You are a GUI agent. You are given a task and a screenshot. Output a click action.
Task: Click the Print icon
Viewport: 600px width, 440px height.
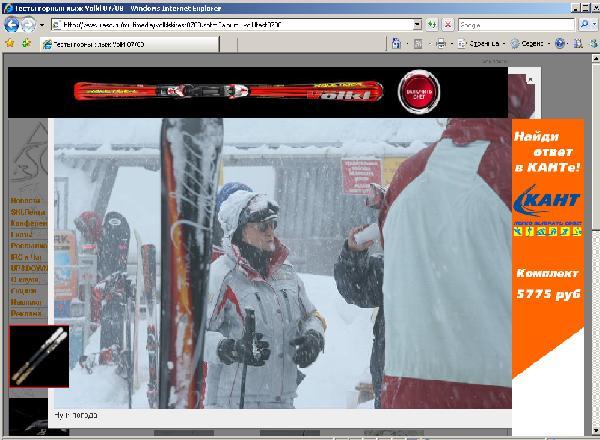pyautogui.click(x=440, y=44)
